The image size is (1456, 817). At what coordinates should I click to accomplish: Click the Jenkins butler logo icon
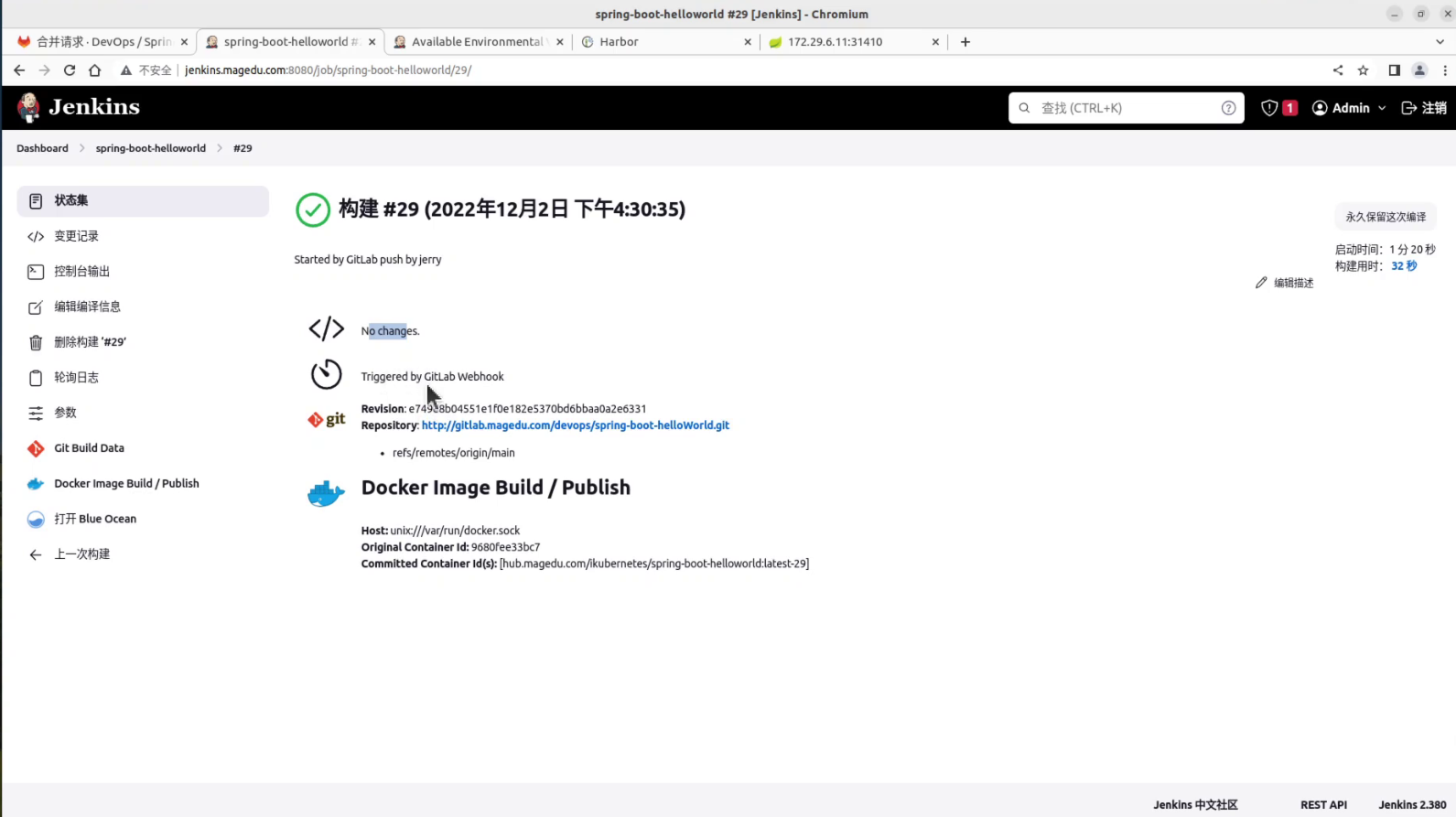(28, 107)
